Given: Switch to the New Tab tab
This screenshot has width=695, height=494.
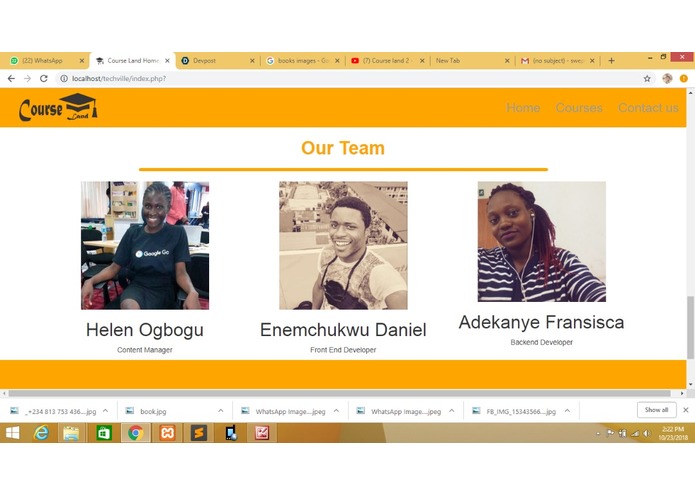Looking at the screenshot, I should click(x=472, y=61).
